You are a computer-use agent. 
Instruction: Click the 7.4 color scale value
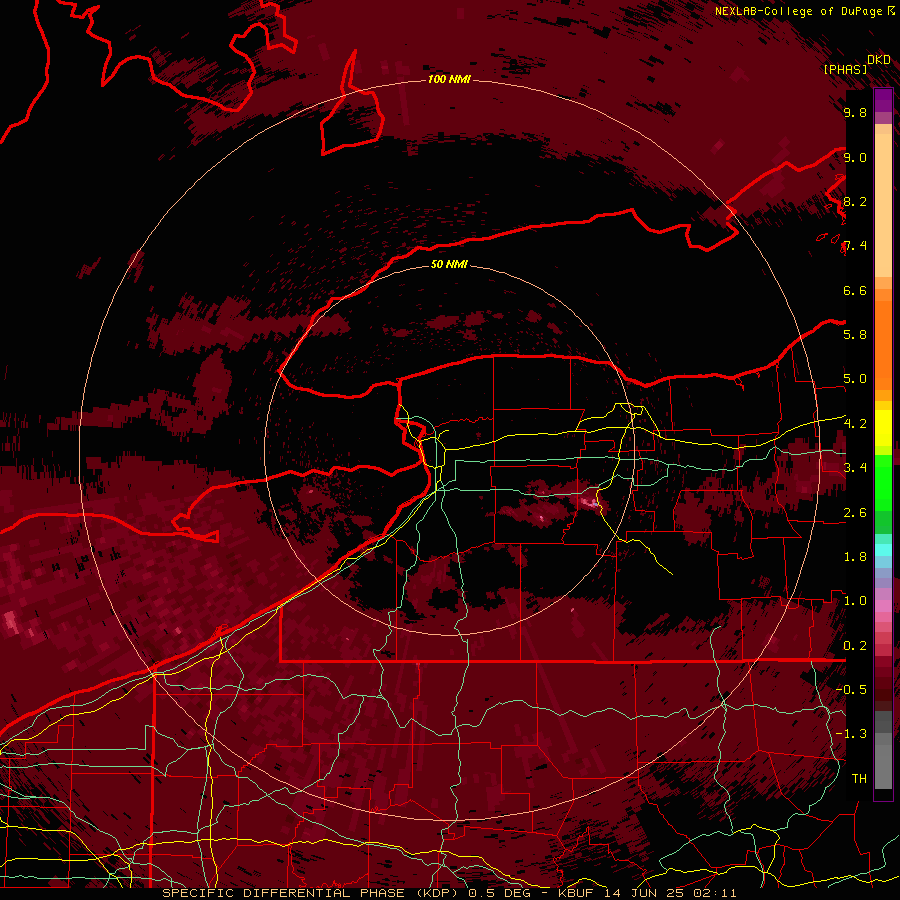855,246
